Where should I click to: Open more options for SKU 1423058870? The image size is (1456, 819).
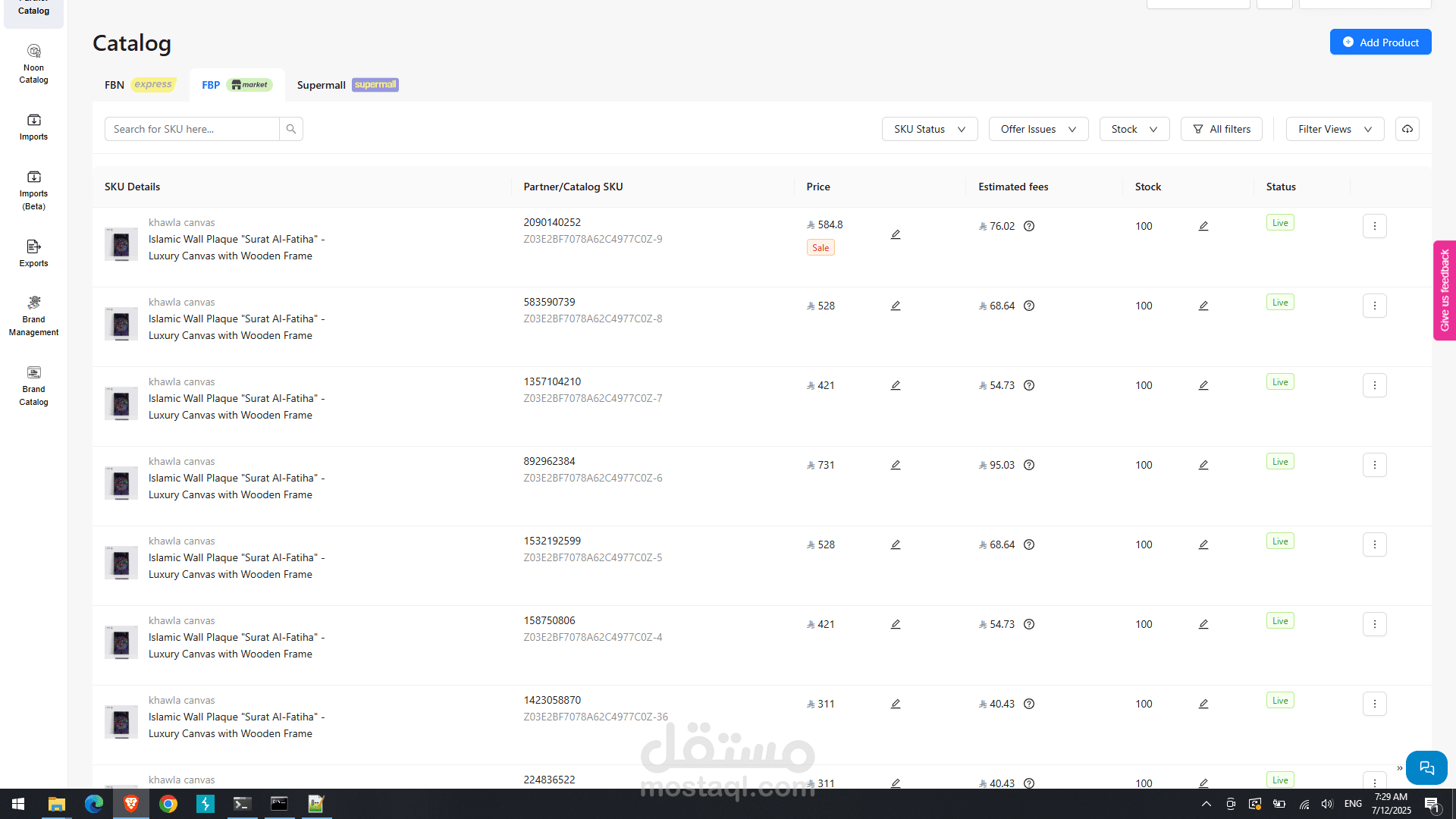[x=1374, y=704]
